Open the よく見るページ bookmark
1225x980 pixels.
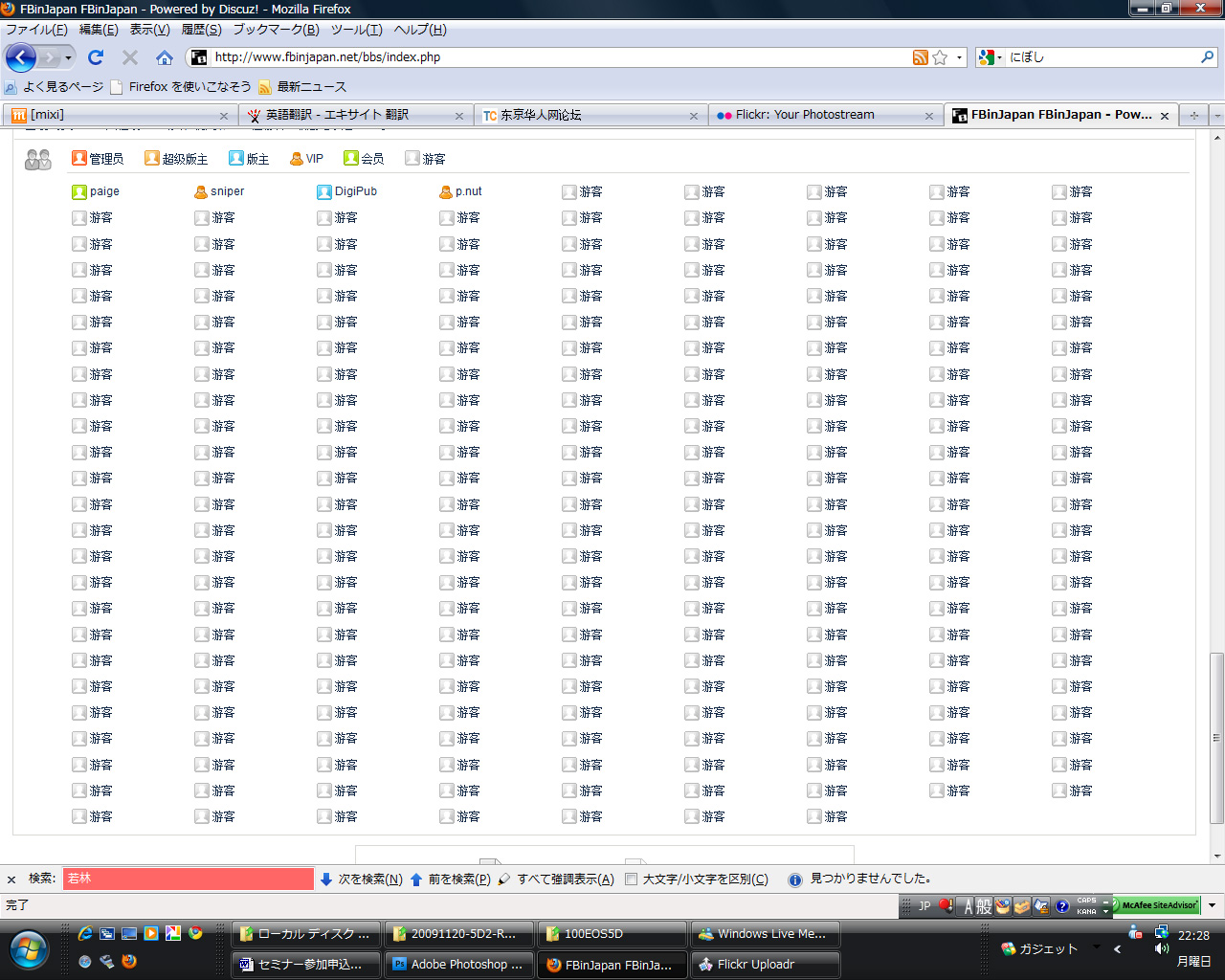click(54, 87)
